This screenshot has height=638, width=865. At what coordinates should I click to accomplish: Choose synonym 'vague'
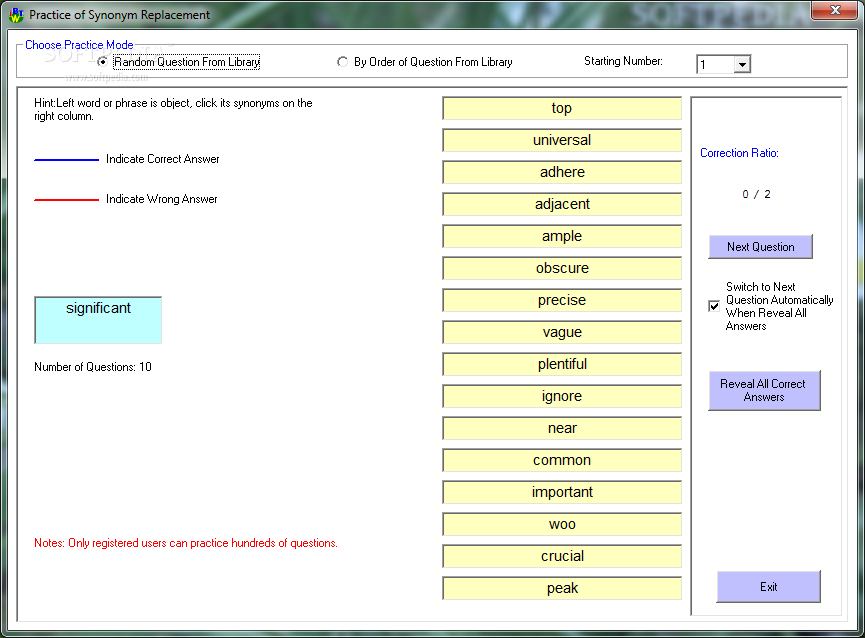(562, 333)
